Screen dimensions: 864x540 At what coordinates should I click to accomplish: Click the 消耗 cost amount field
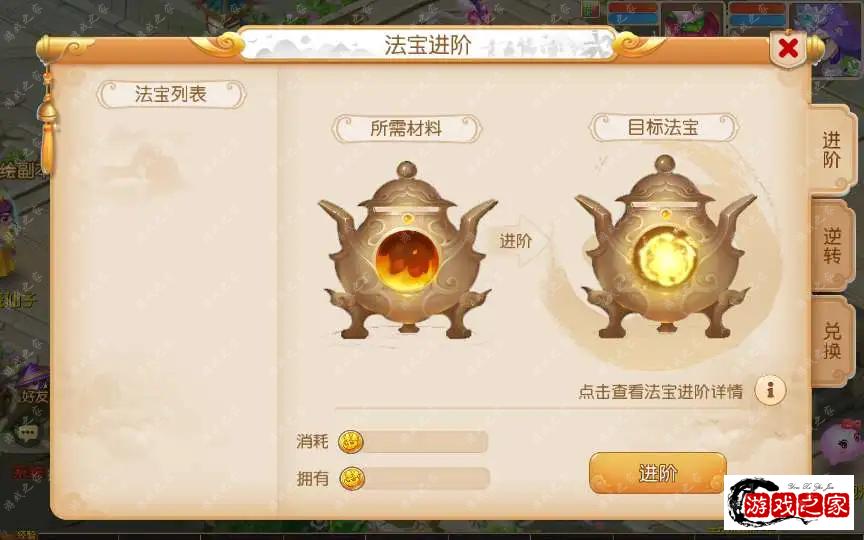pos(425,442)
